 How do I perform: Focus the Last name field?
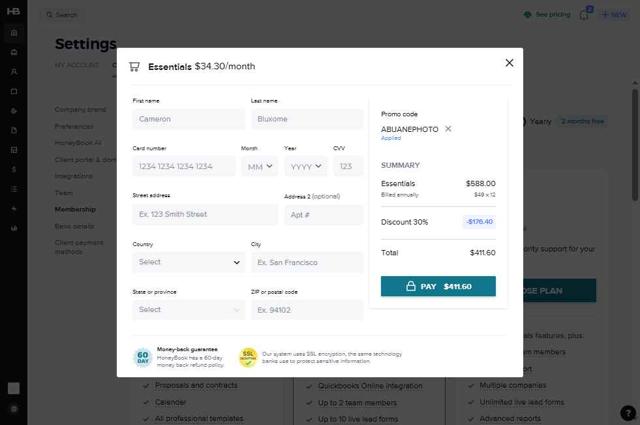(307, 119)
